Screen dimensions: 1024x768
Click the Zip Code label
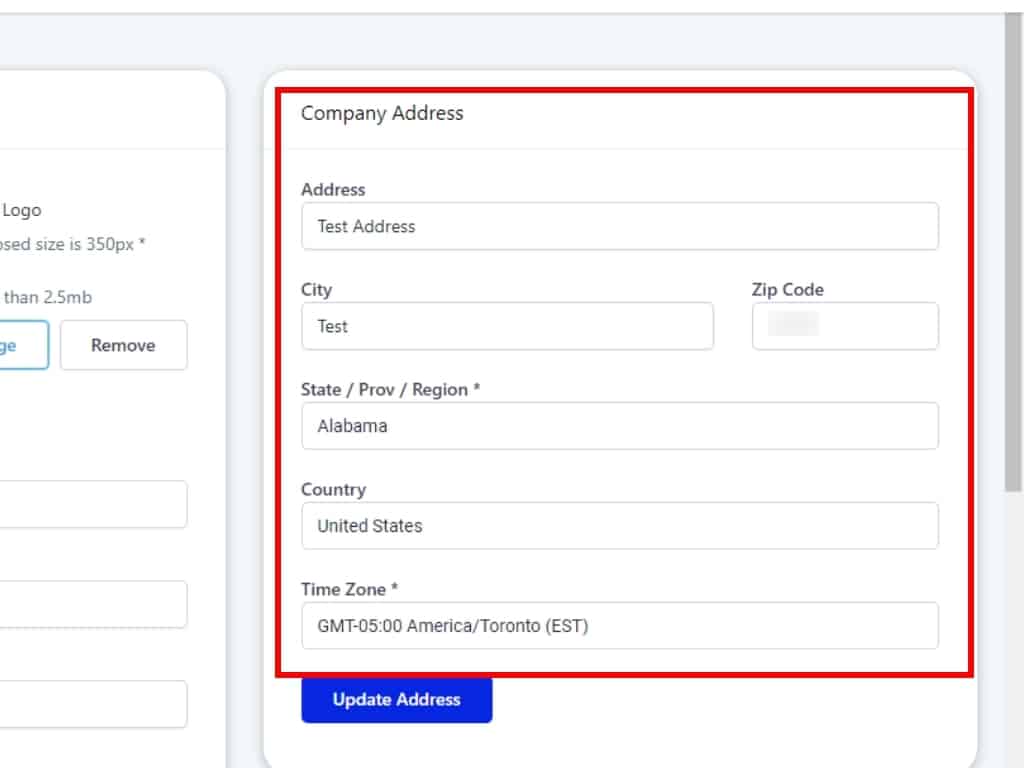787,289
